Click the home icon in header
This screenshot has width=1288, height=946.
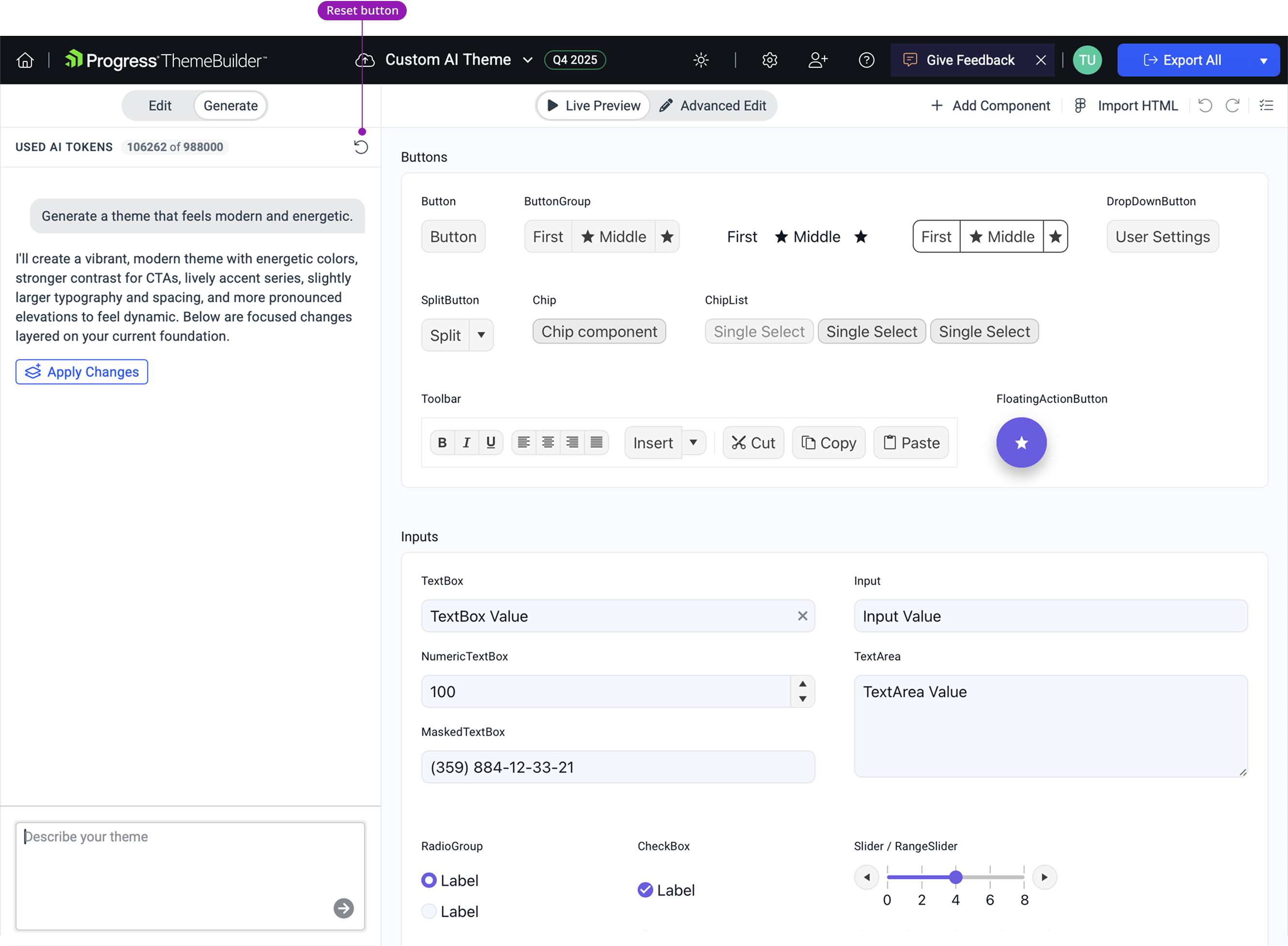click(x=25, y=60)
